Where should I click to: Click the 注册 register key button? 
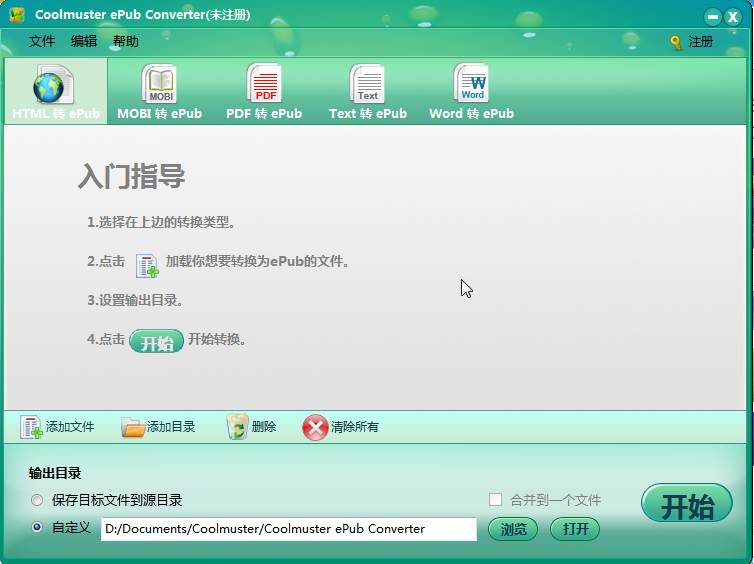[691, 42]
